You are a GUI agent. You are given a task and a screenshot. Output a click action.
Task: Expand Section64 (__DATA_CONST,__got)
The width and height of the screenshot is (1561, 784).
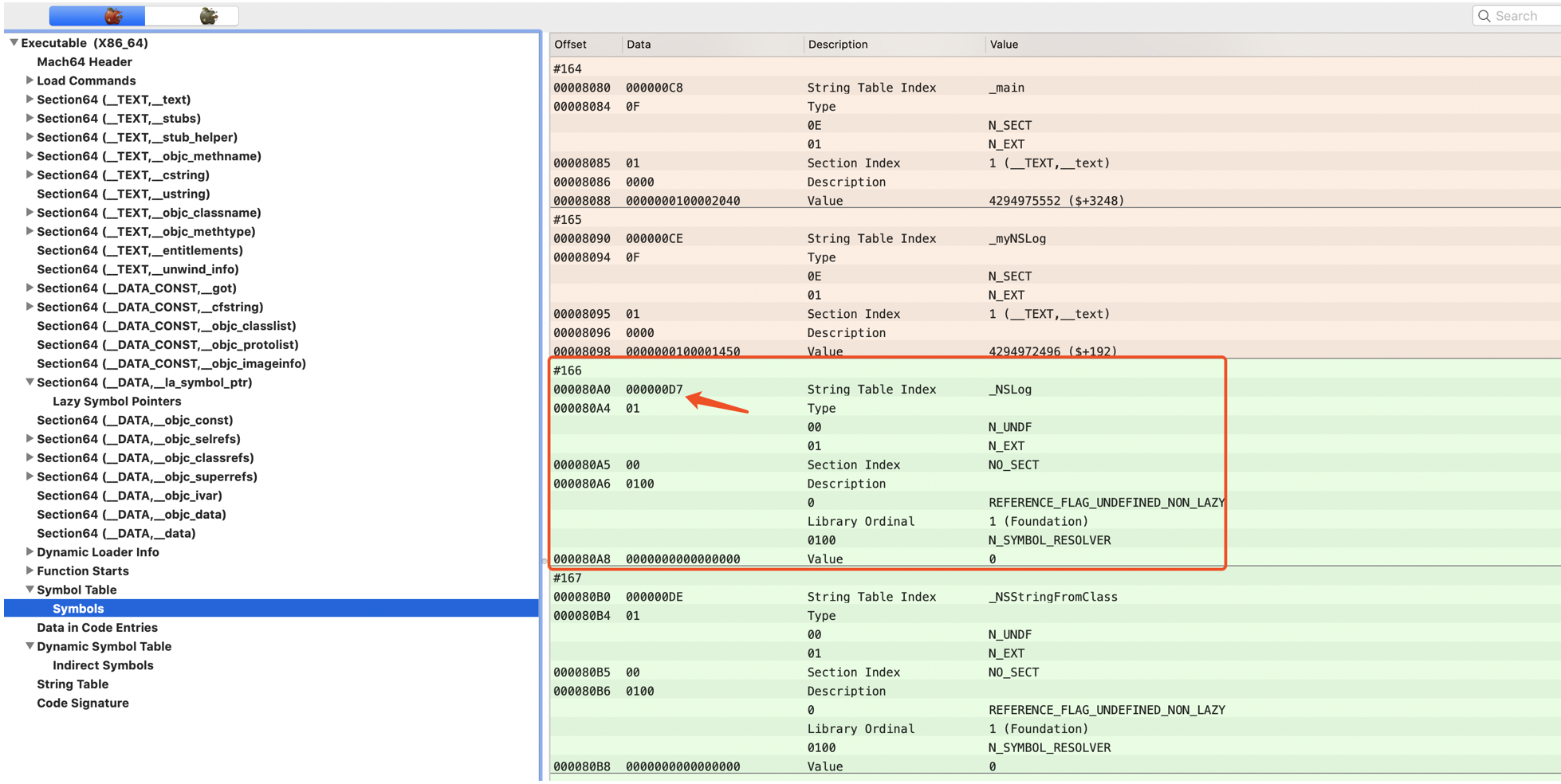pos(29,288)
